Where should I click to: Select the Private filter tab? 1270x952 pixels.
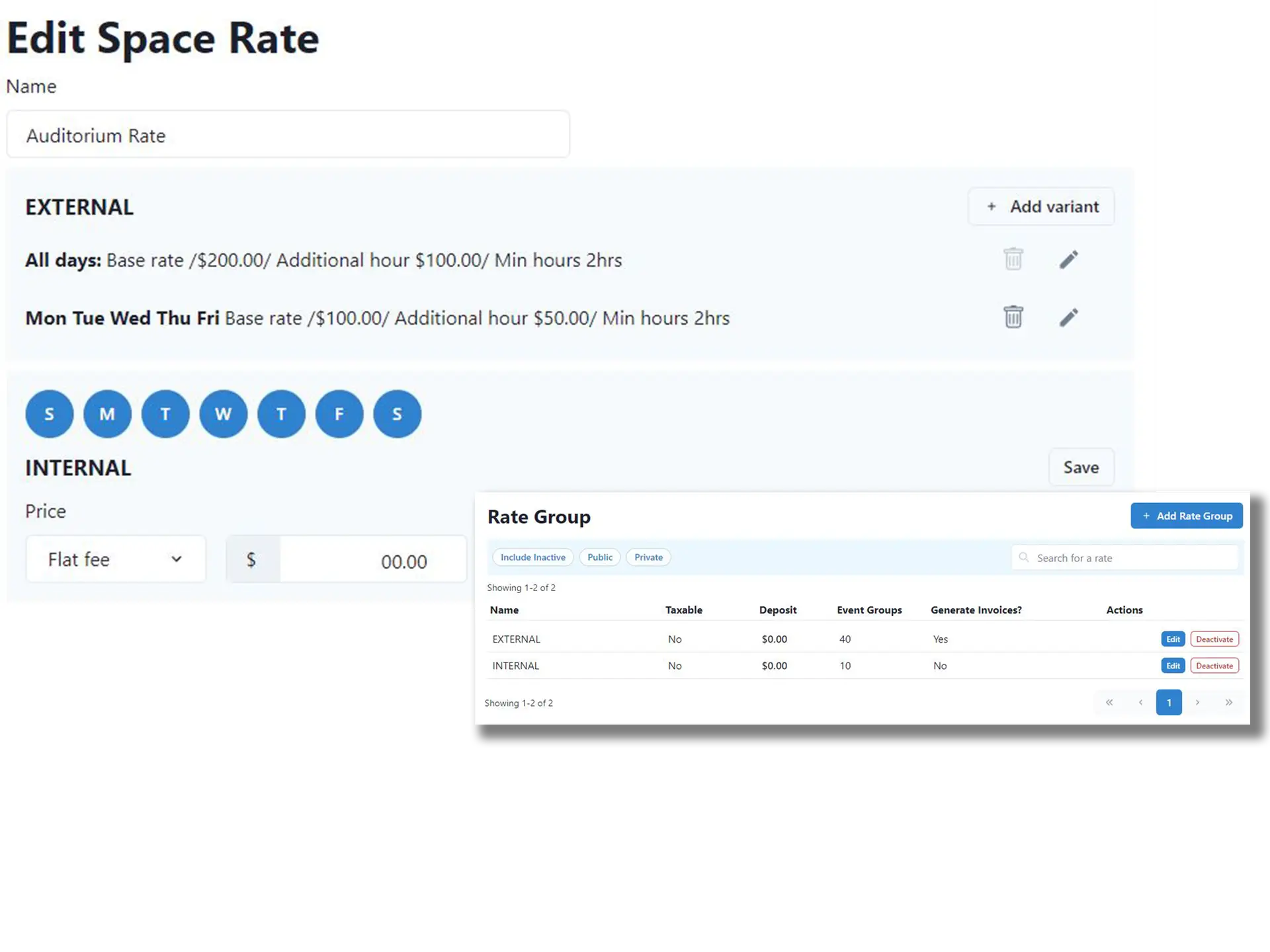(648, 557)
